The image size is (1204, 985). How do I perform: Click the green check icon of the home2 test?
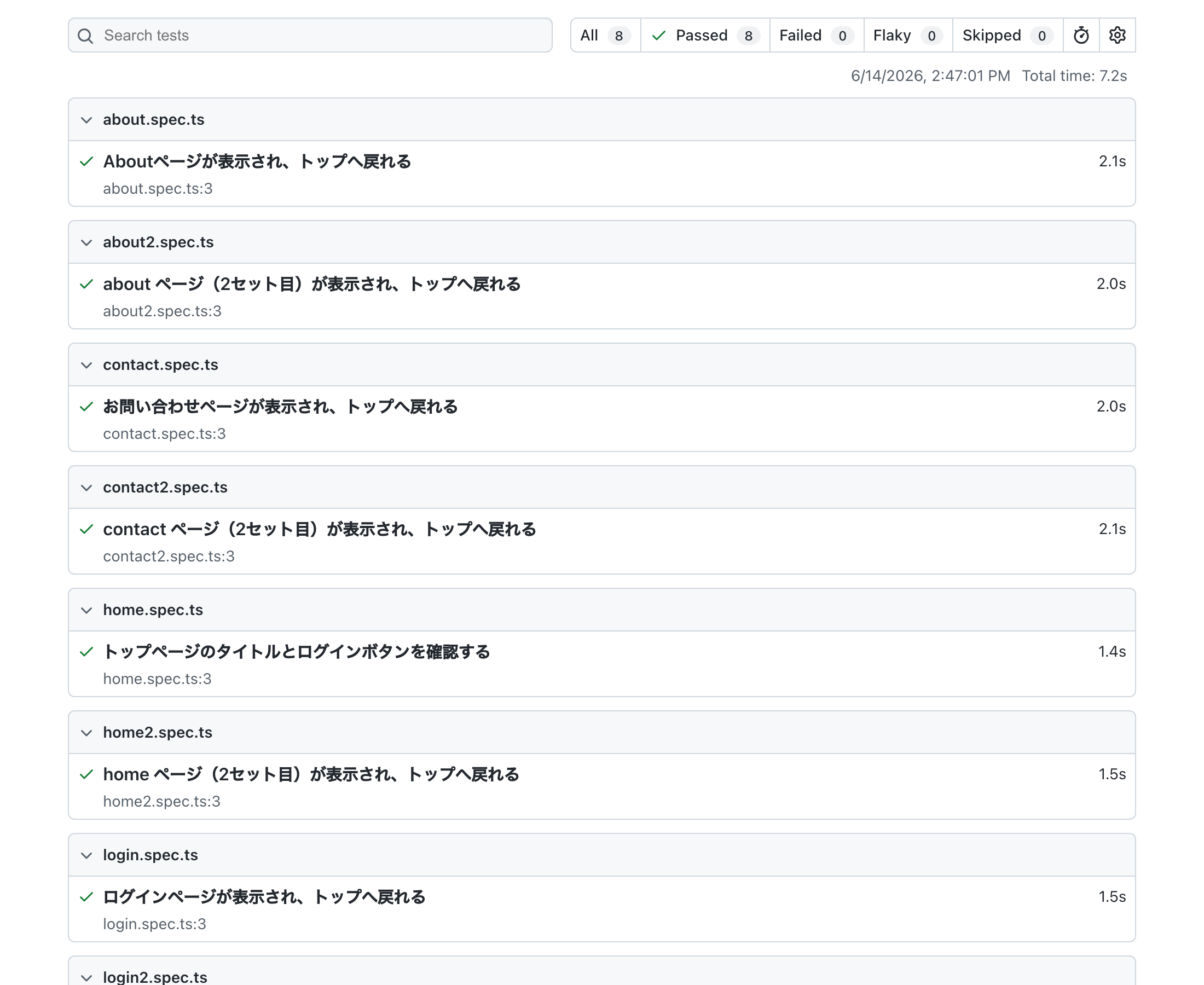tap(86, 774)
